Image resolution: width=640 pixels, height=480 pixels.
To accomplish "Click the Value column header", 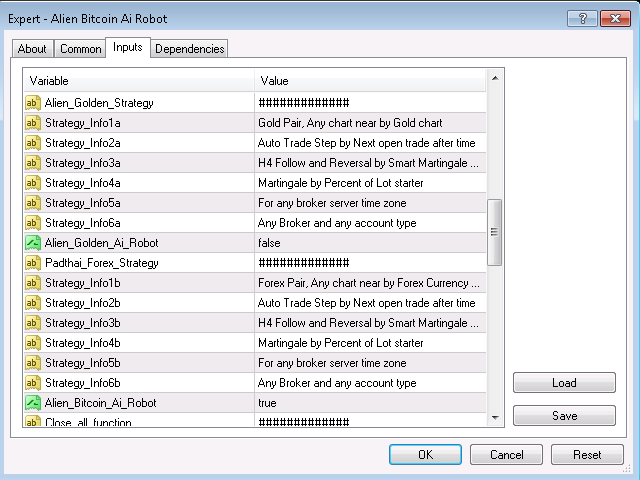I will tap(370, 81).
